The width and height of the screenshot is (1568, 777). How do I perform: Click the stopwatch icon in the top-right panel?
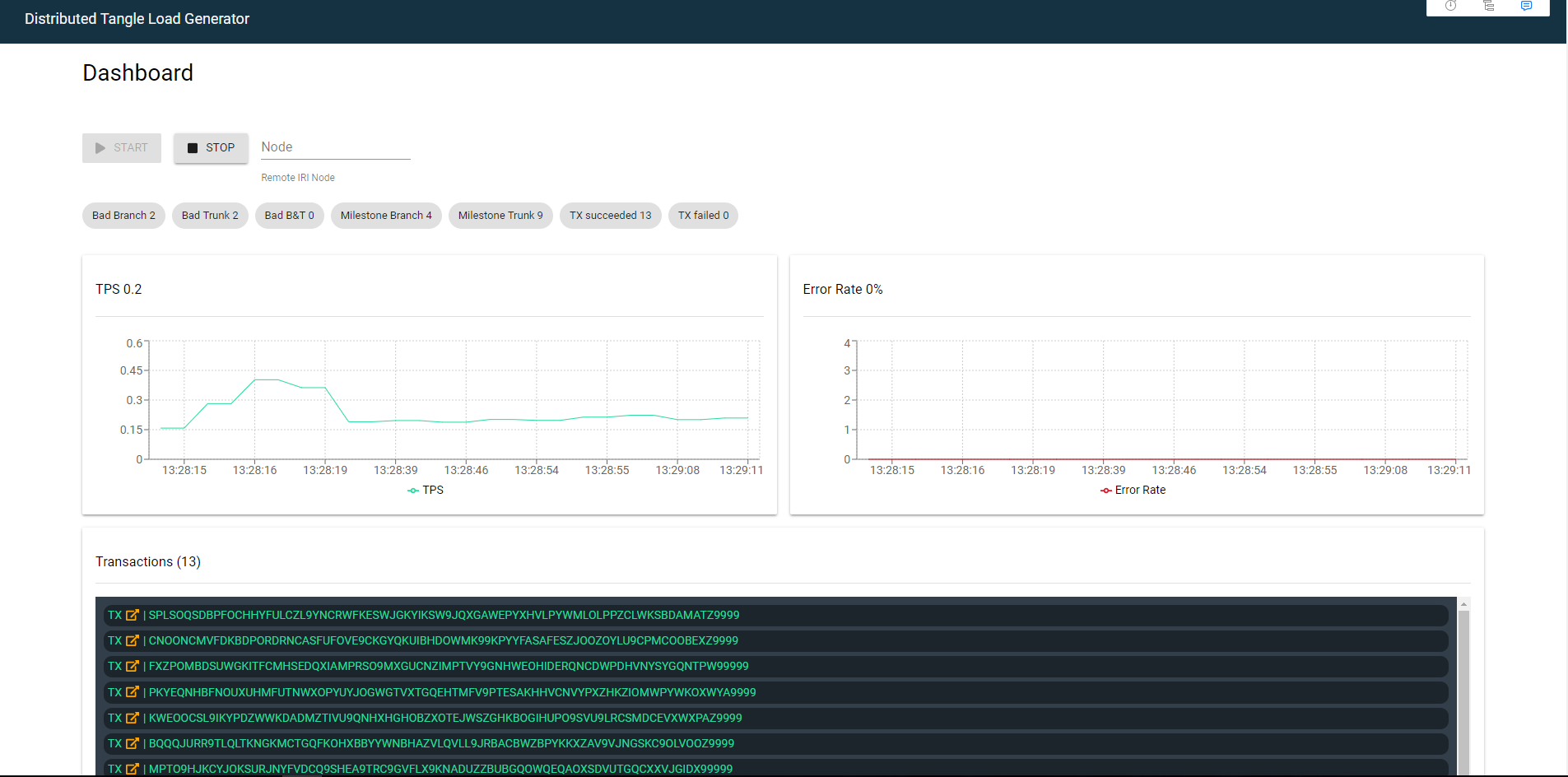click(x=1450, y=6)
